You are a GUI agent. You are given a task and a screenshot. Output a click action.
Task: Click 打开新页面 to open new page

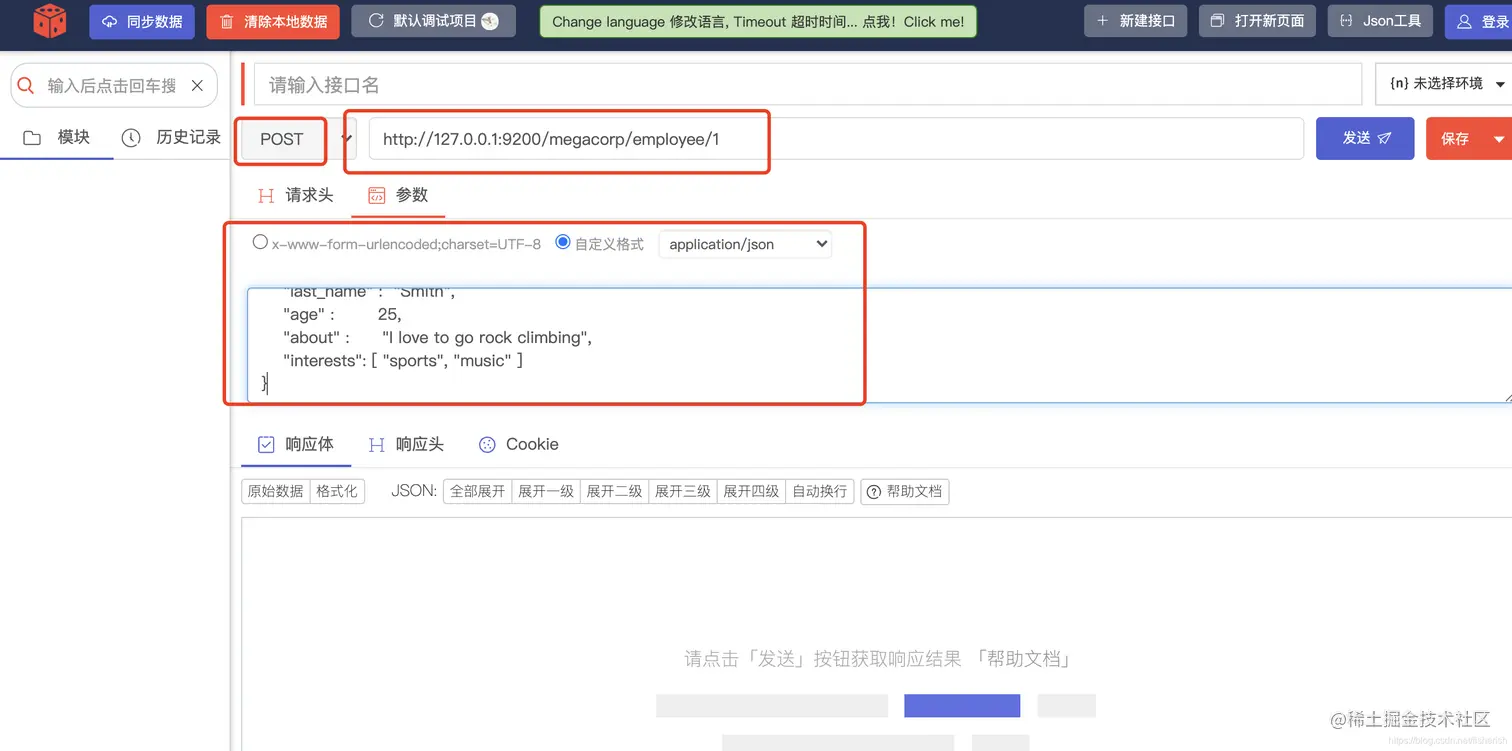coord(1257,21)
